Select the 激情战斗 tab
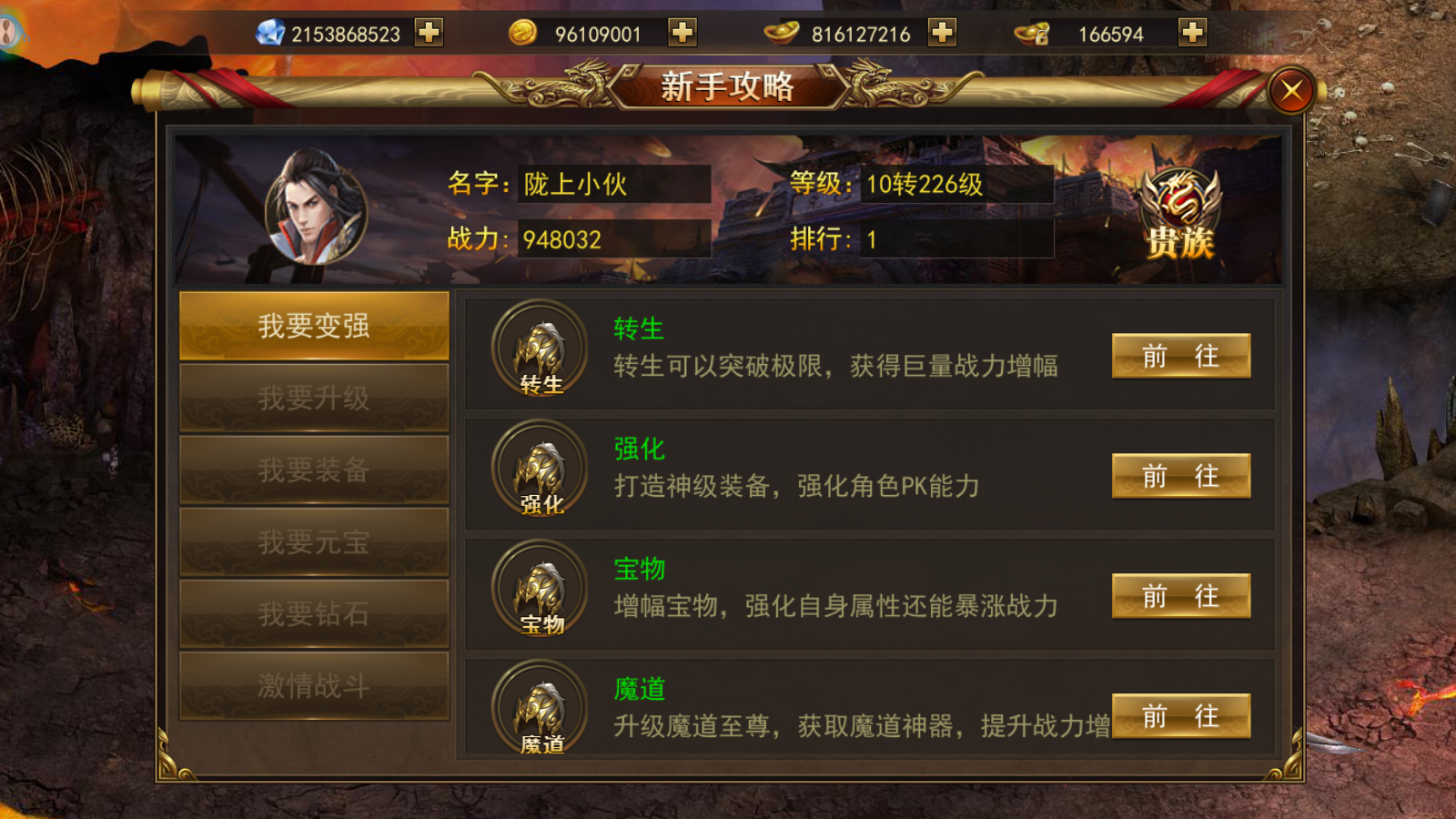This screenshot has height=819, width=1456. [314, 685]
